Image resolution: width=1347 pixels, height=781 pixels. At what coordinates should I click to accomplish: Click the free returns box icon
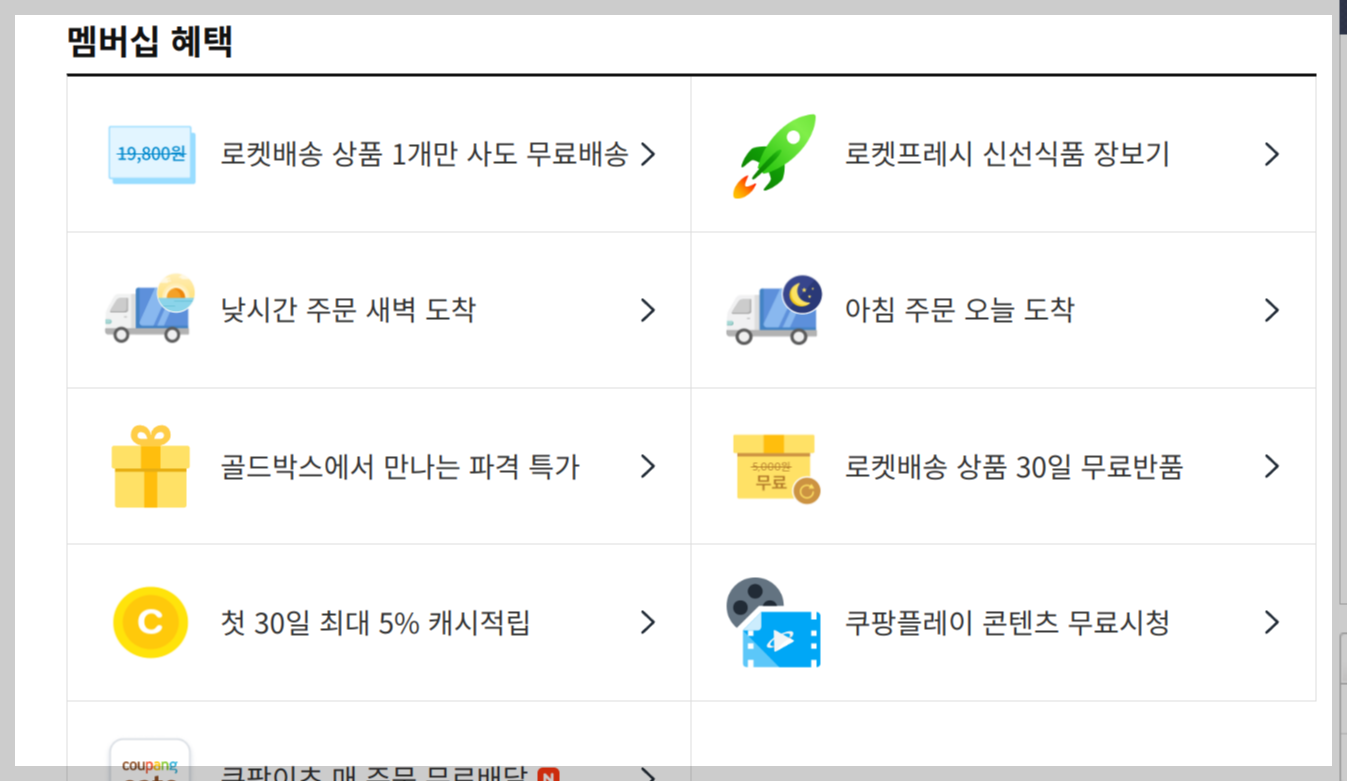[x=775, y=467]
